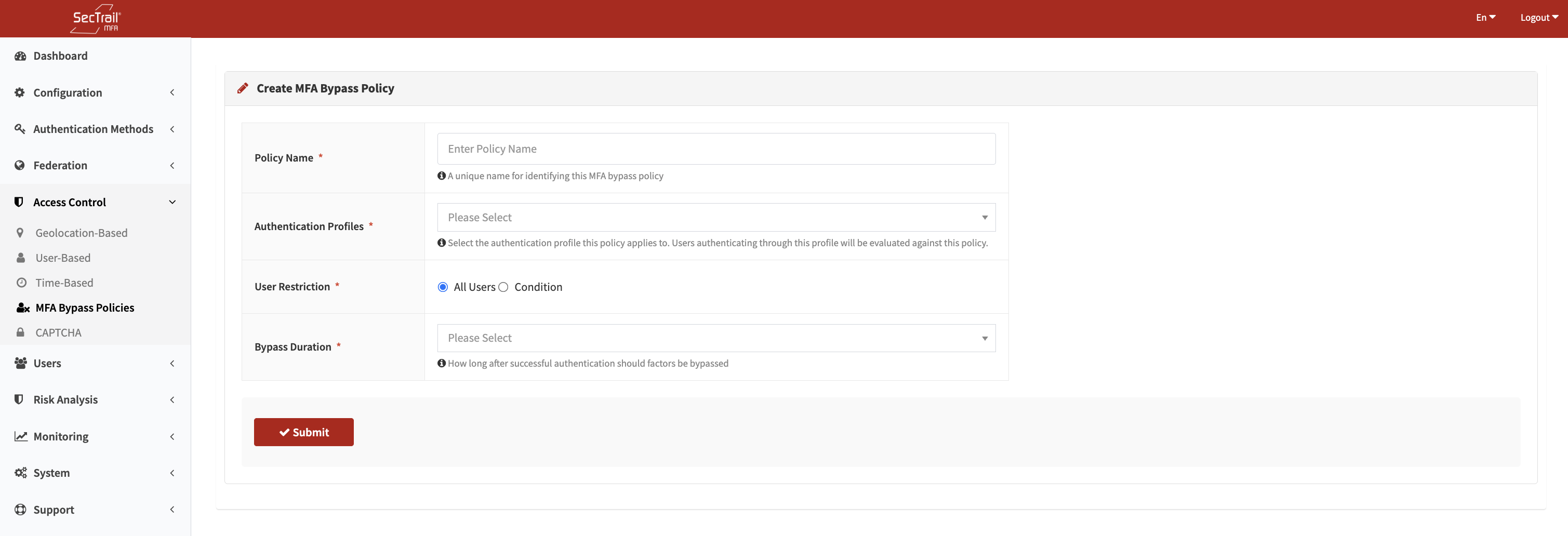Open the Bypass Duration dropdown
The width and height of the screenshot is (1568, 536).
pyautogui.click(x=716, y=338)
